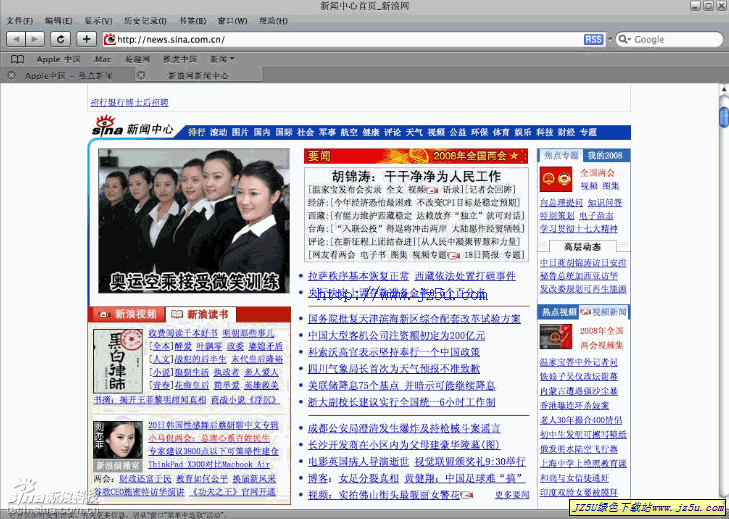Open the 历史记录(I) menu
729x519 pixels.
(145, 21)
